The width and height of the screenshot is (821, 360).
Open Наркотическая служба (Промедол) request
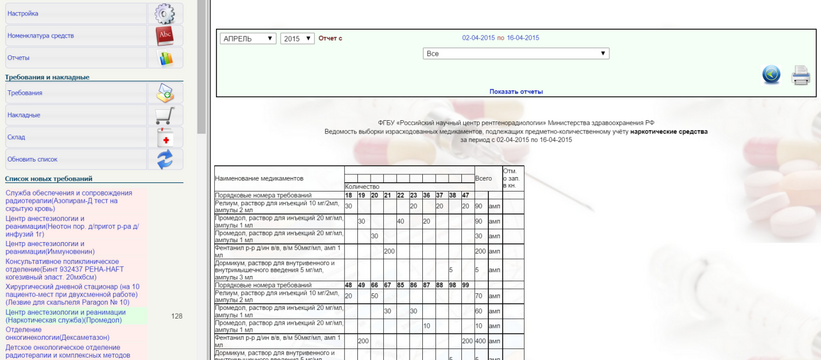point(76,316)
